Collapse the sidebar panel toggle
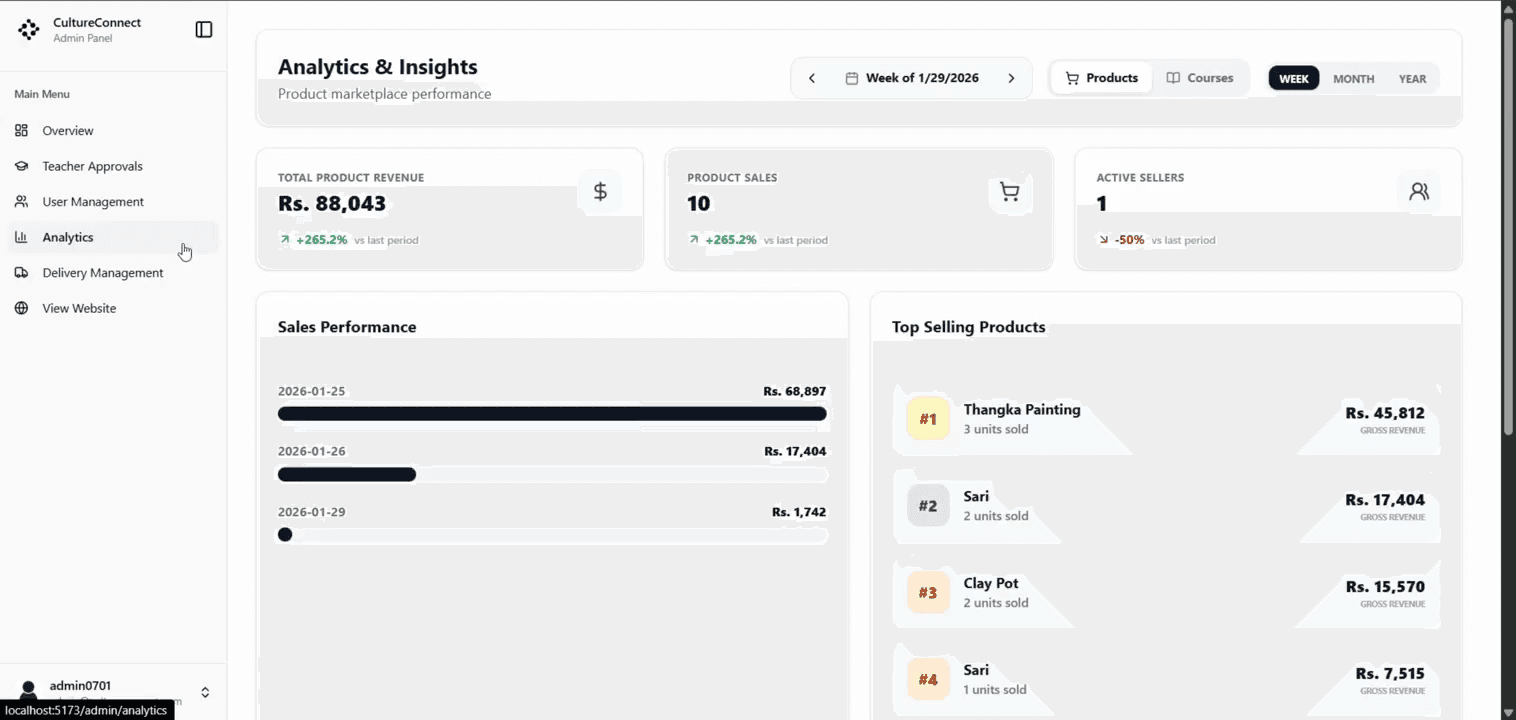Screen dimensions: 1516x720 [204, 30]
